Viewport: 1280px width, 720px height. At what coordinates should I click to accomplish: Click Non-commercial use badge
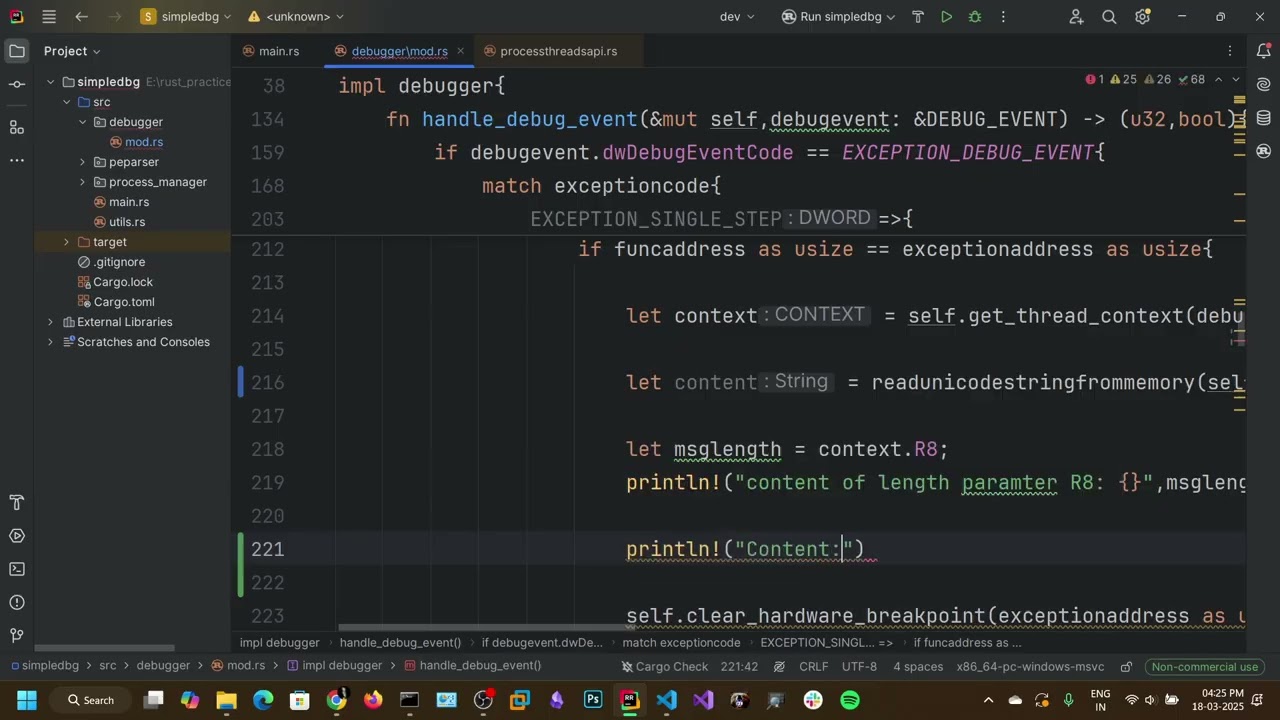click(x=1204, y=667)
